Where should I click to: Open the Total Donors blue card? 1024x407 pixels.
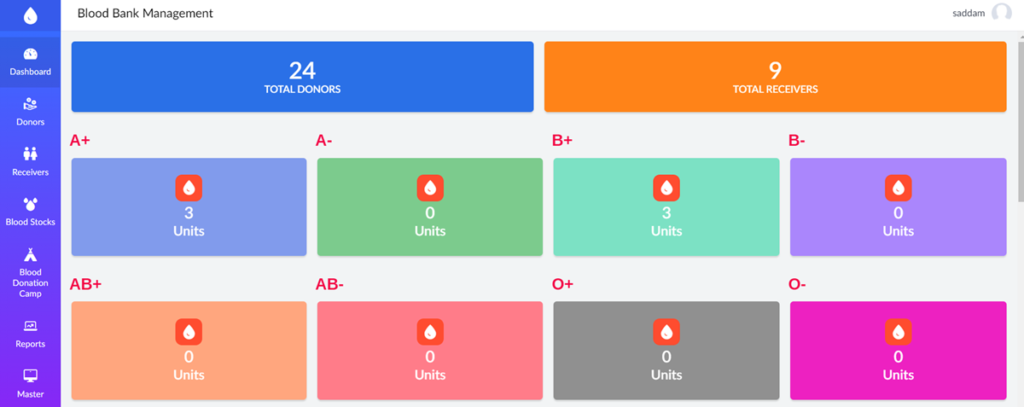pyautogui.click(x=301, y=76)
